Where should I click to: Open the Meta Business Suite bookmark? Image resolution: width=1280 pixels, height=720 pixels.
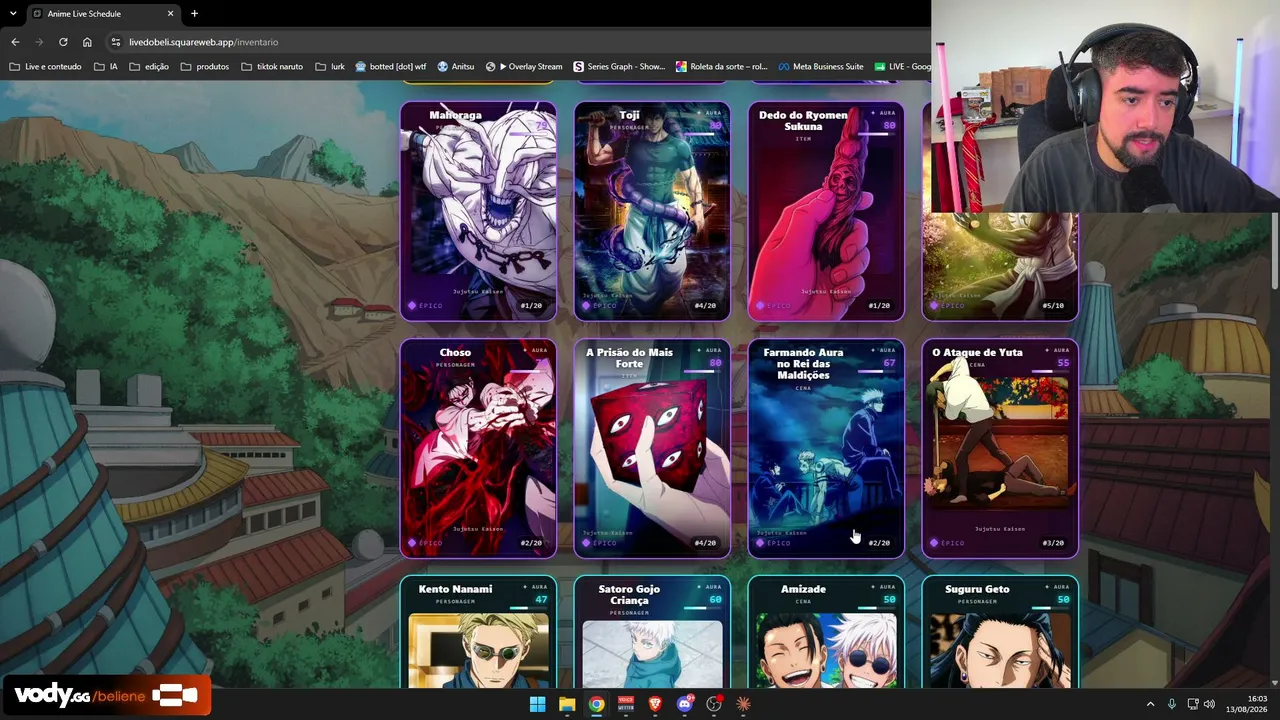click(820, 67)
